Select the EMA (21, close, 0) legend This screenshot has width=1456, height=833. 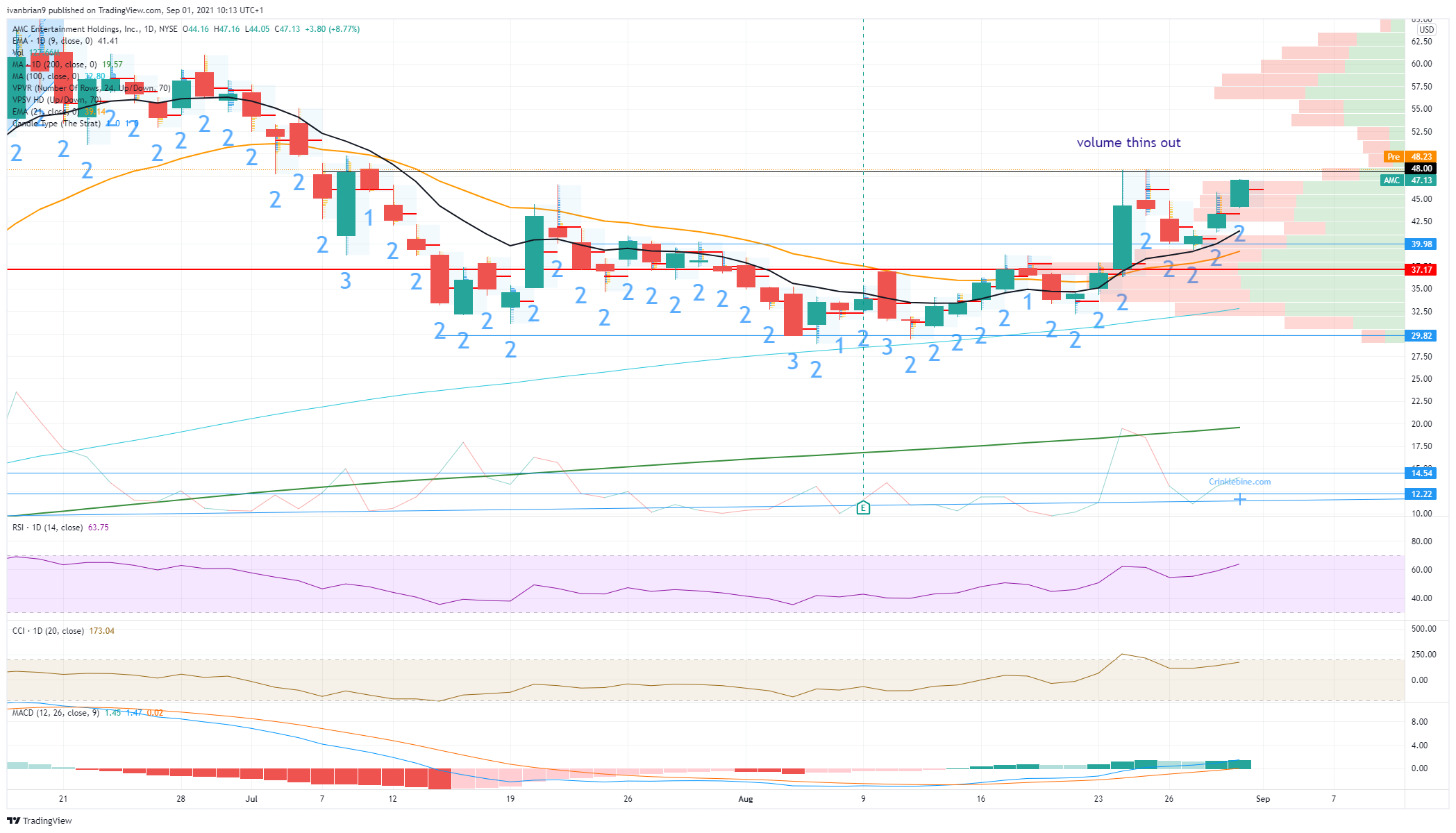click(x=46, y=112)
